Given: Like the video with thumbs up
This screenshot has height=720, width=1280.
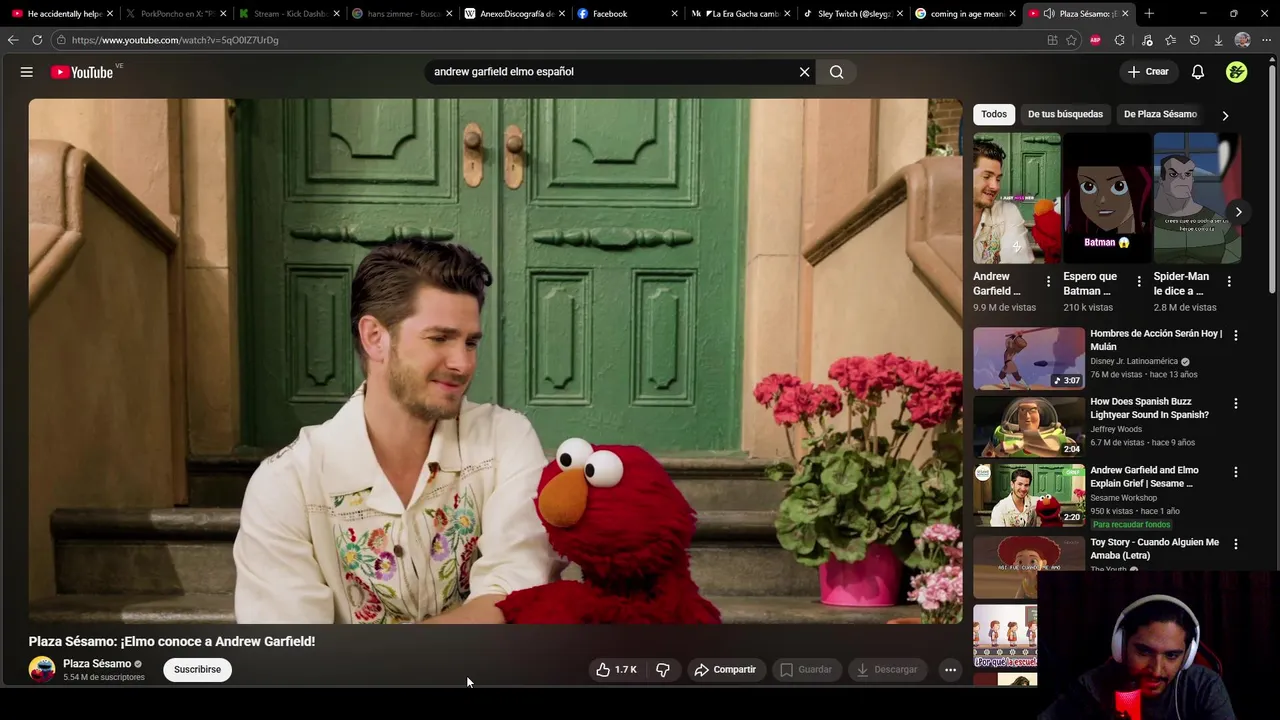Looking at the screenshot, I should [x=616, y=670].
